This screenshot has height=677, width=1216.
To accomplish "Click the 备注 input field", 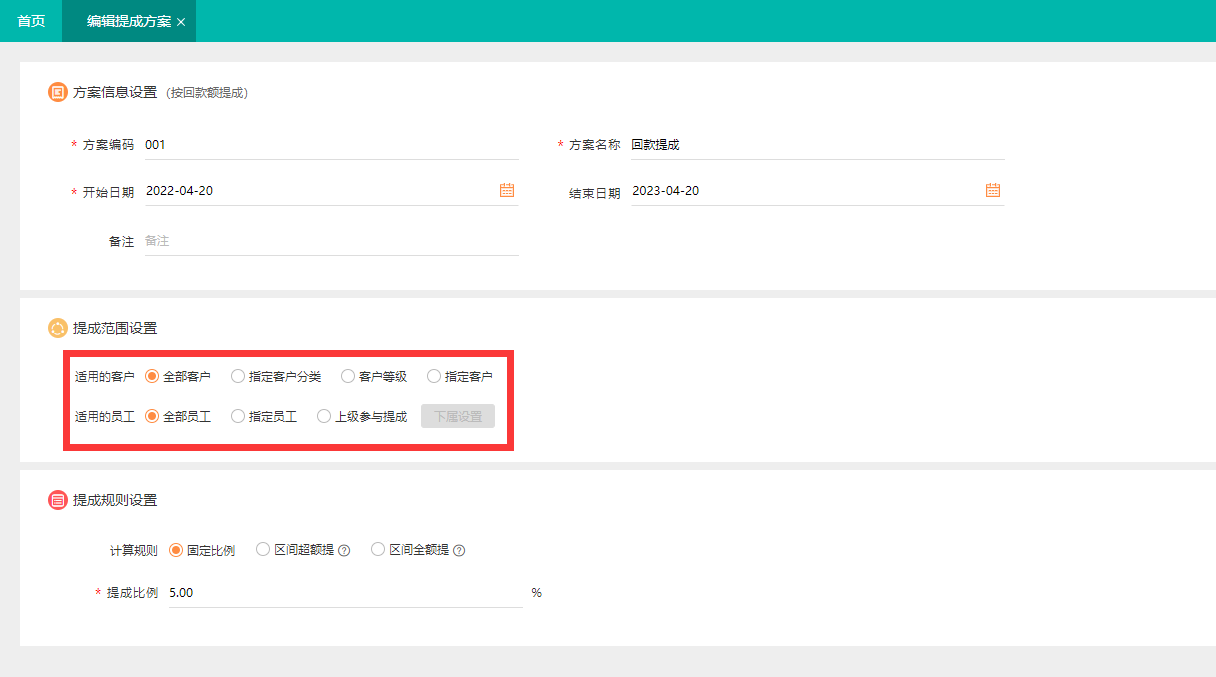I will [x=330, y=242].
